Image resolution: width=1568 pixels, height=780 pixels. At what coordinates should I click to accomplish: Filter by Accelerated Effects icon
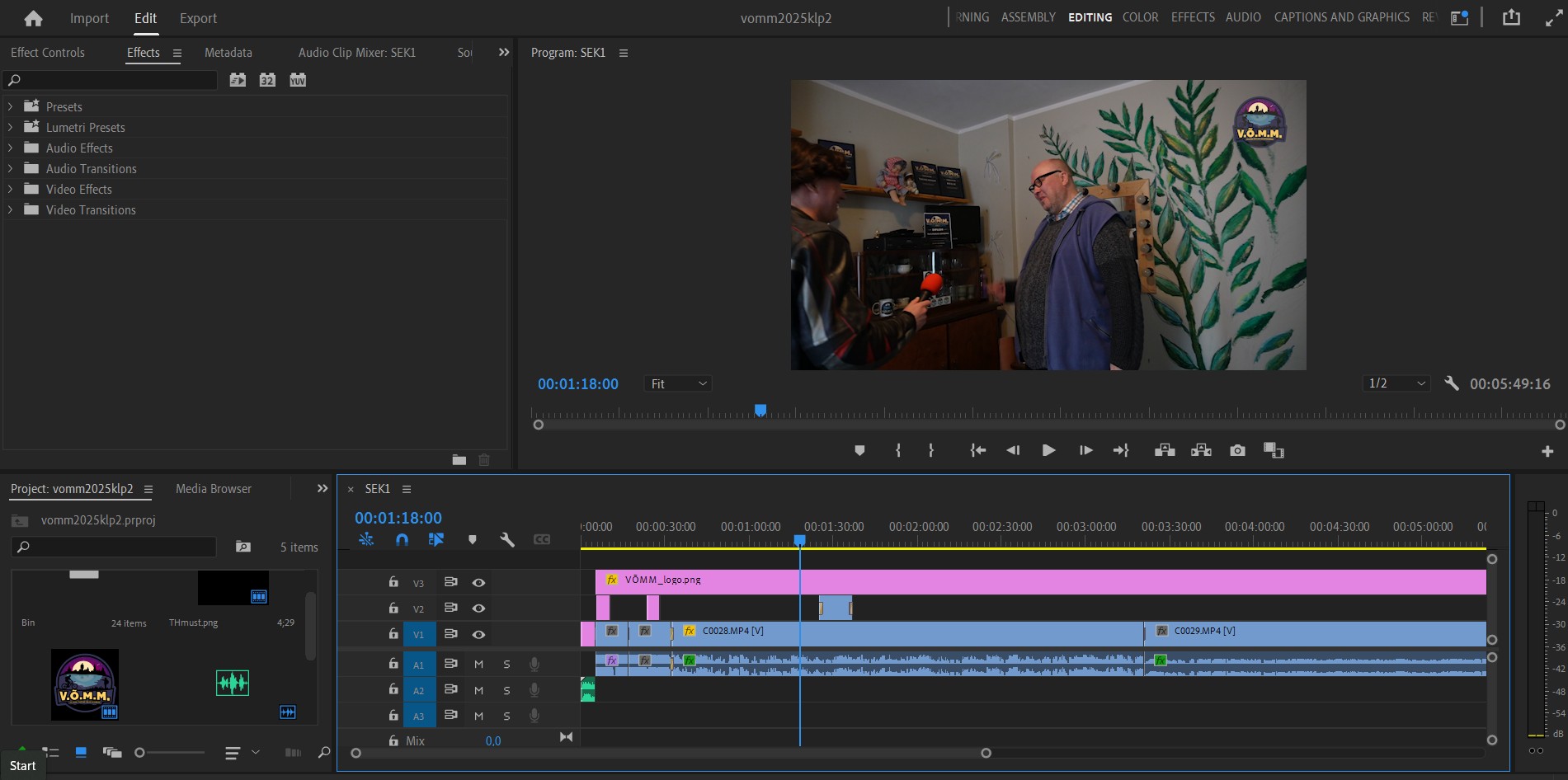(238, 80)
